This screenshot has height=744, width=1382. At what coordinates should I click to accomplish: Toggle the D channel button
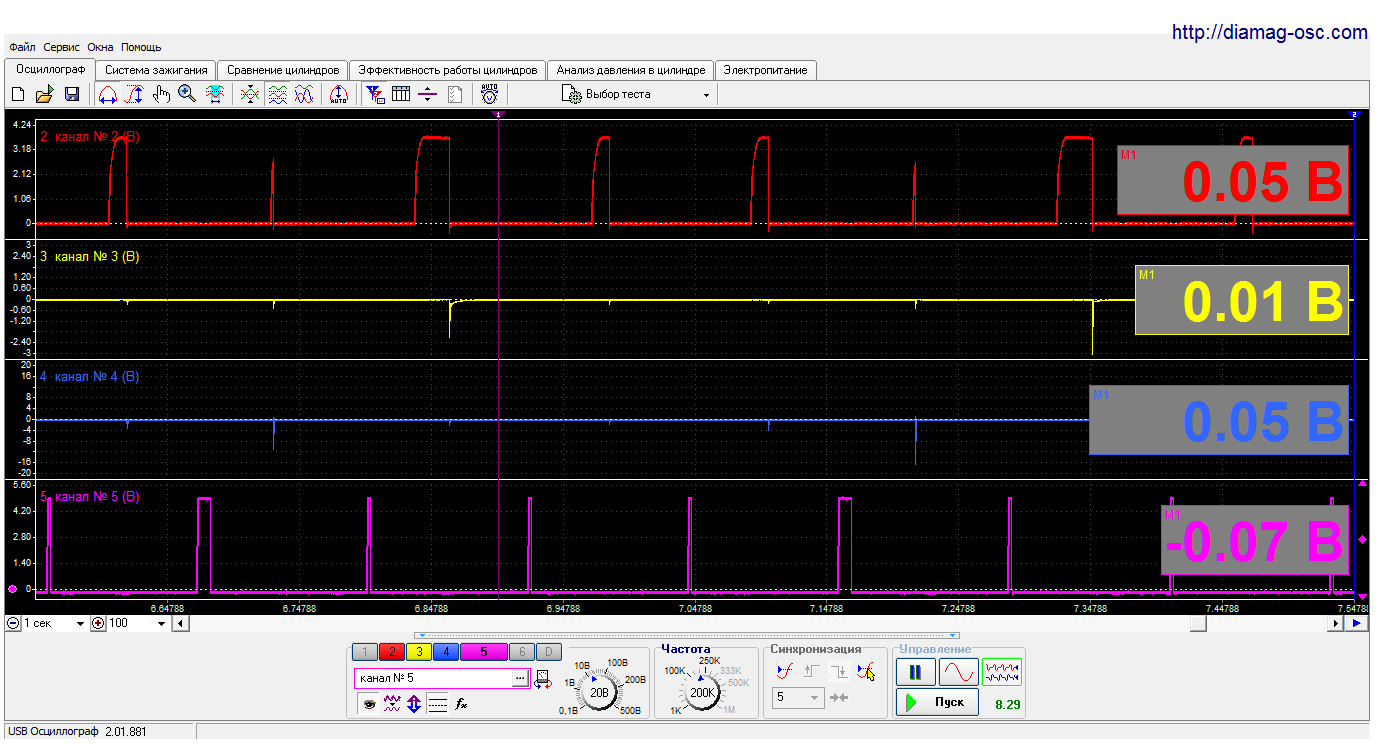[x=549, y=652]
